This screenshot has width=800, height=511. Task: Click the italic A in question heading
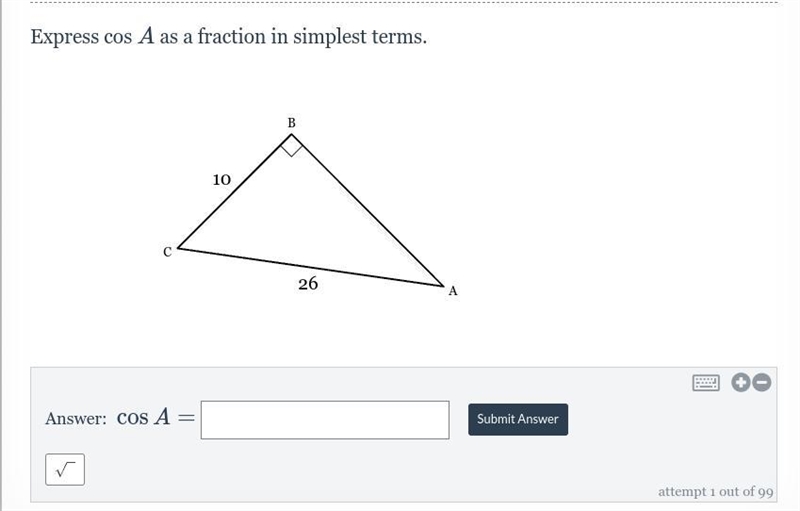pos(146,36)
